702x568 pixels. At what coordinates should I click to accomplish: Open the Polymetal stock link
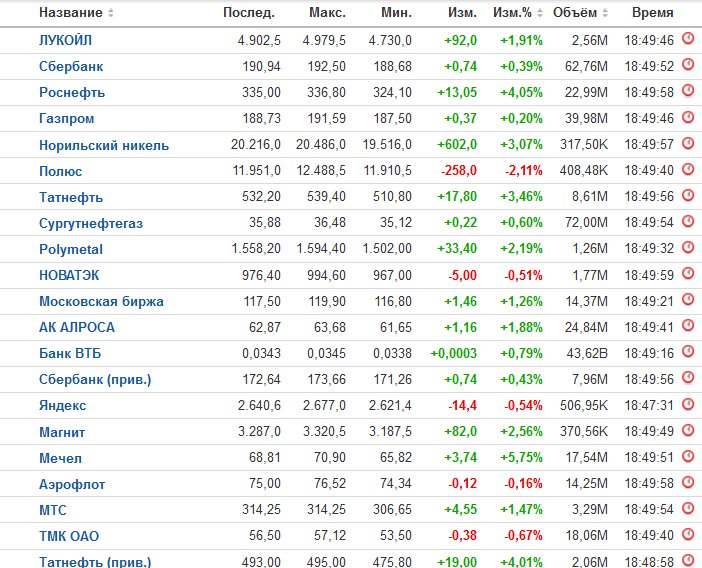coord(71,249)
